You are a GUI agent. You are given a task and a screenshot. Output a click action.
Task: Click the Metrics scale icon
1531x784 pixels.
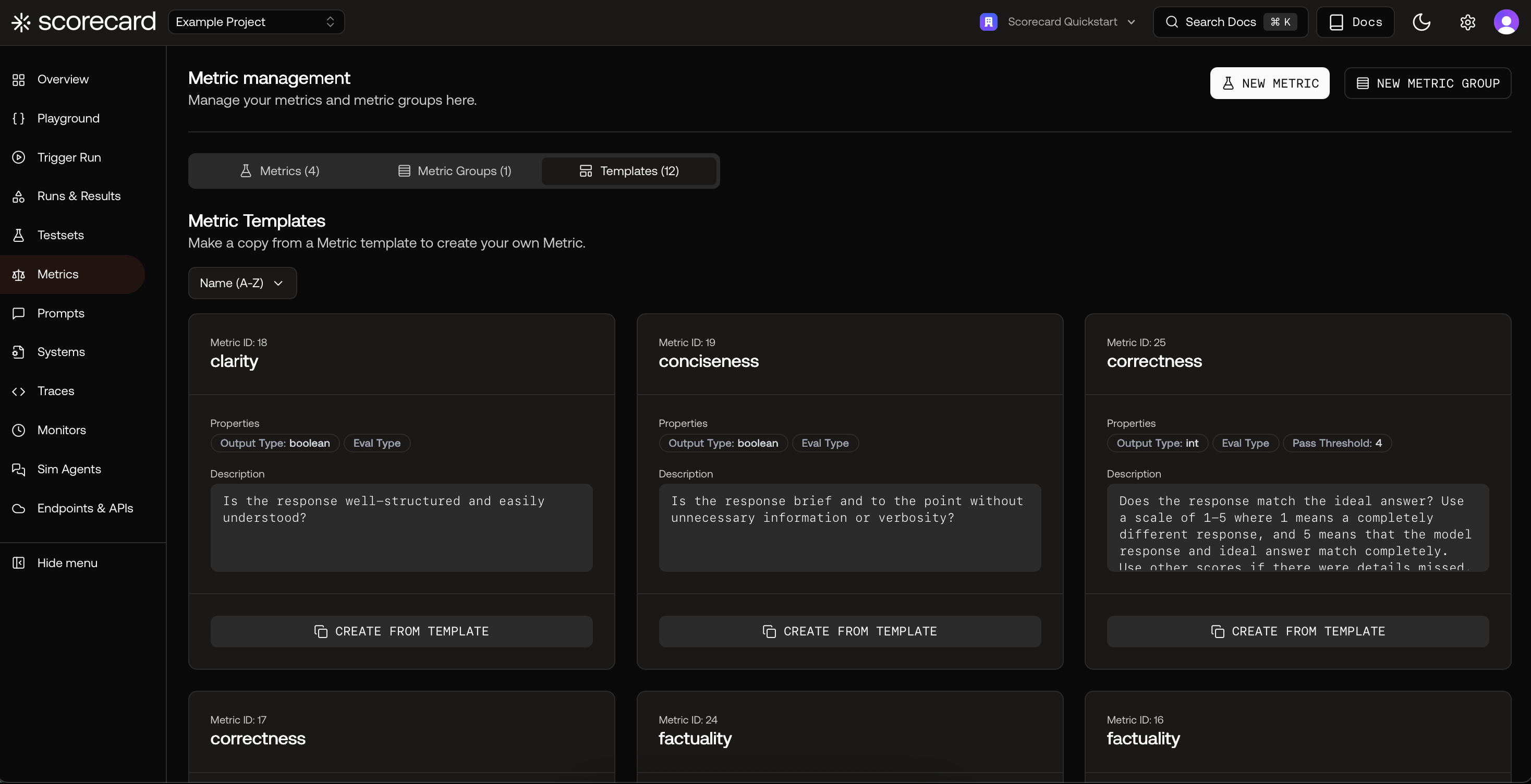click(x=18, y=274)
